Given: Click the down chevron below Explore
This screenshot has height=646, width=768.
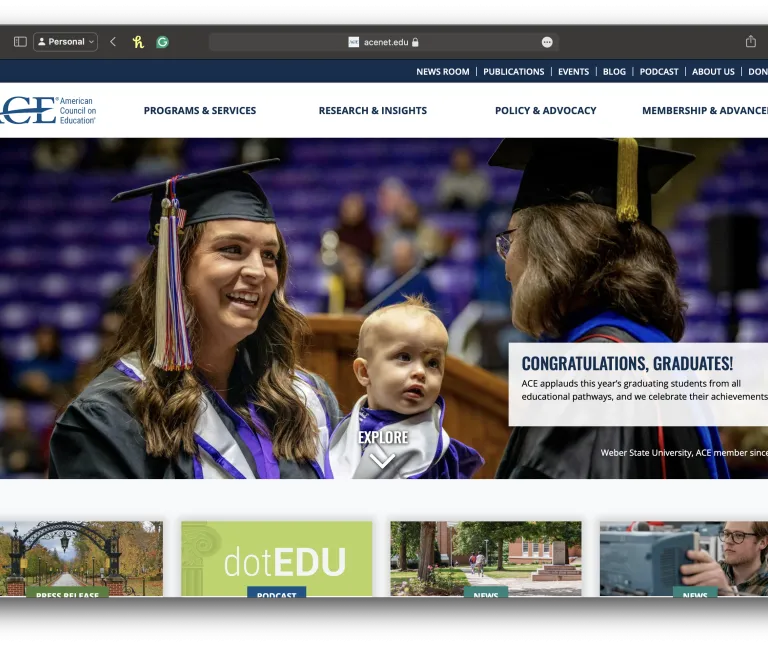Looking at the screenshot, I should [383, 460].
